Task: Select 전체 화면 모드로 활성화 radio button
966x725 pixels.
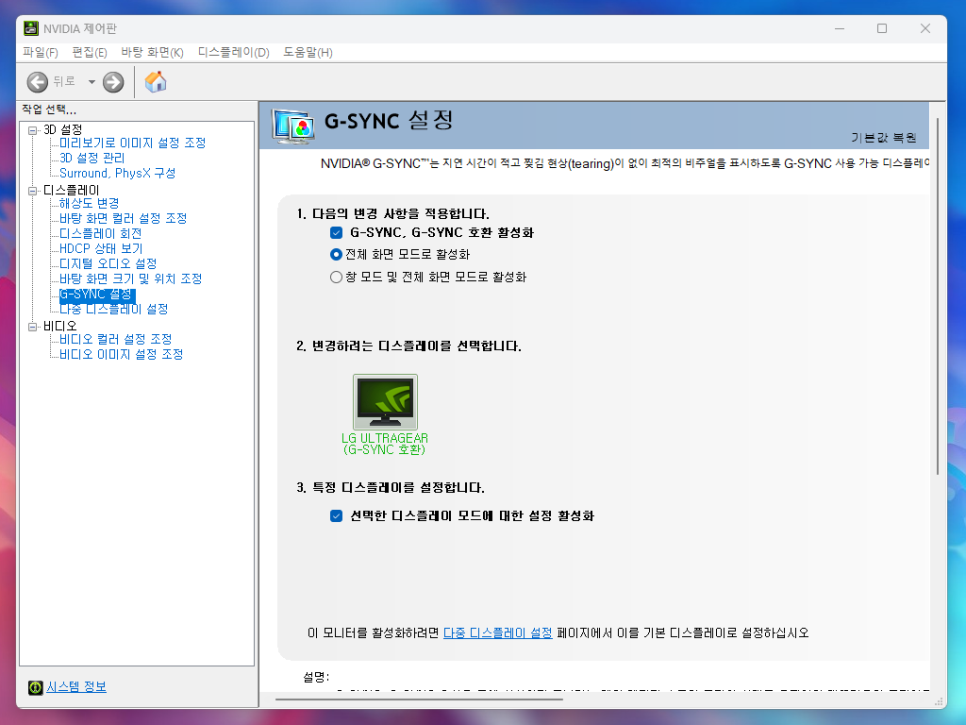Action: click(x=336, y=254)
